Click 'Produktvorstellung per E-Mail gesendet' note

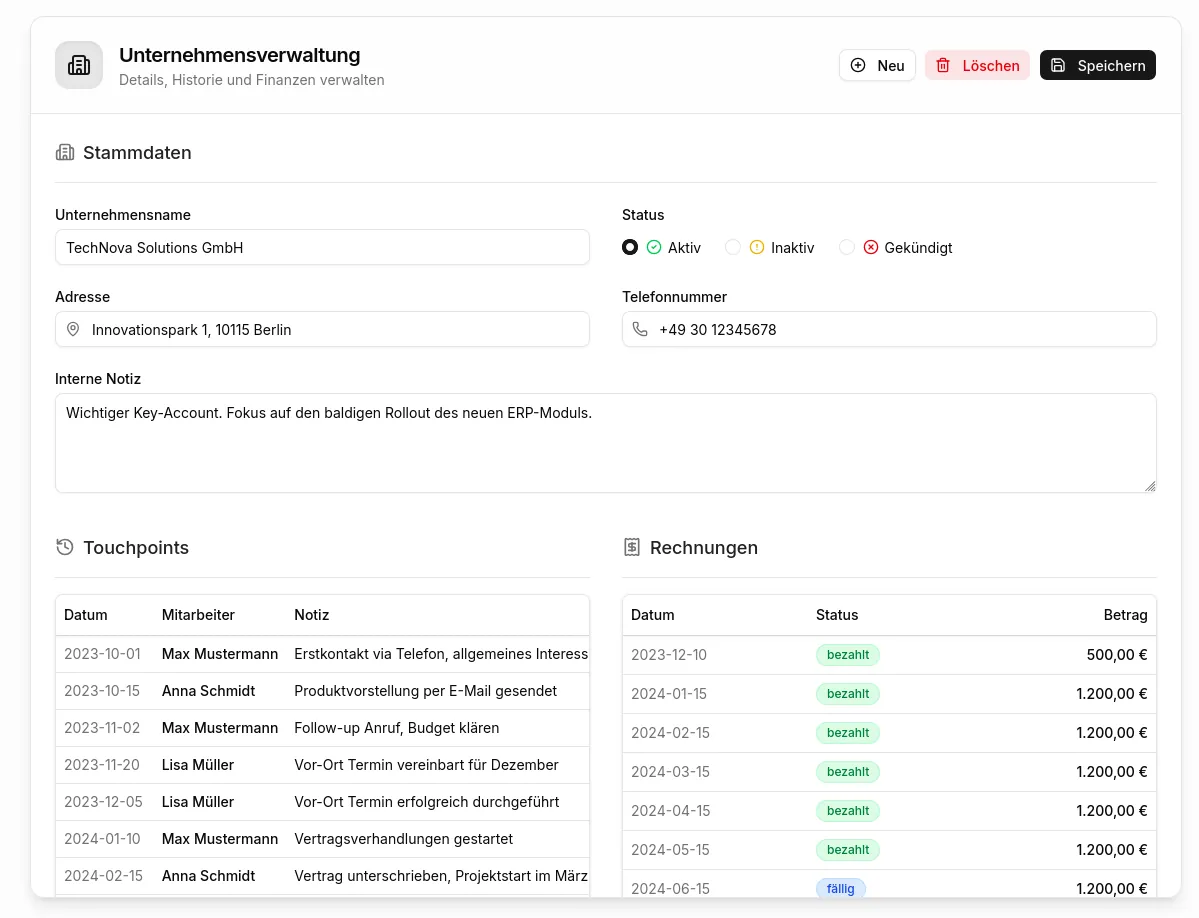(425, 690)
